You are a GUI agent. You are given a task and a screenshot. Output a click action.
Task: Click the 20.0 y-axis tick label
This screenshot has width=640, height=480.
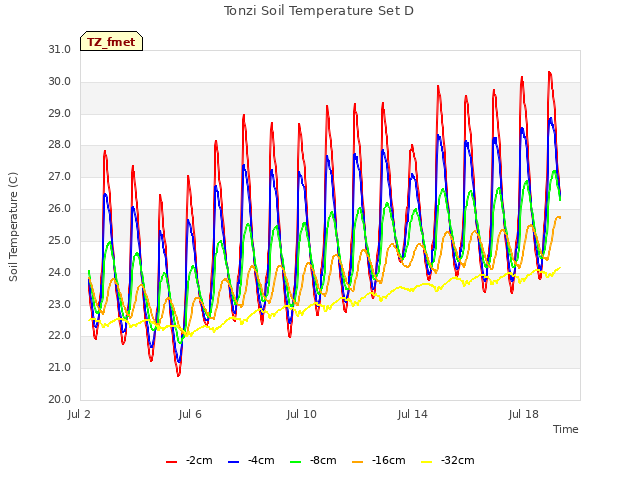click(60, 400)
